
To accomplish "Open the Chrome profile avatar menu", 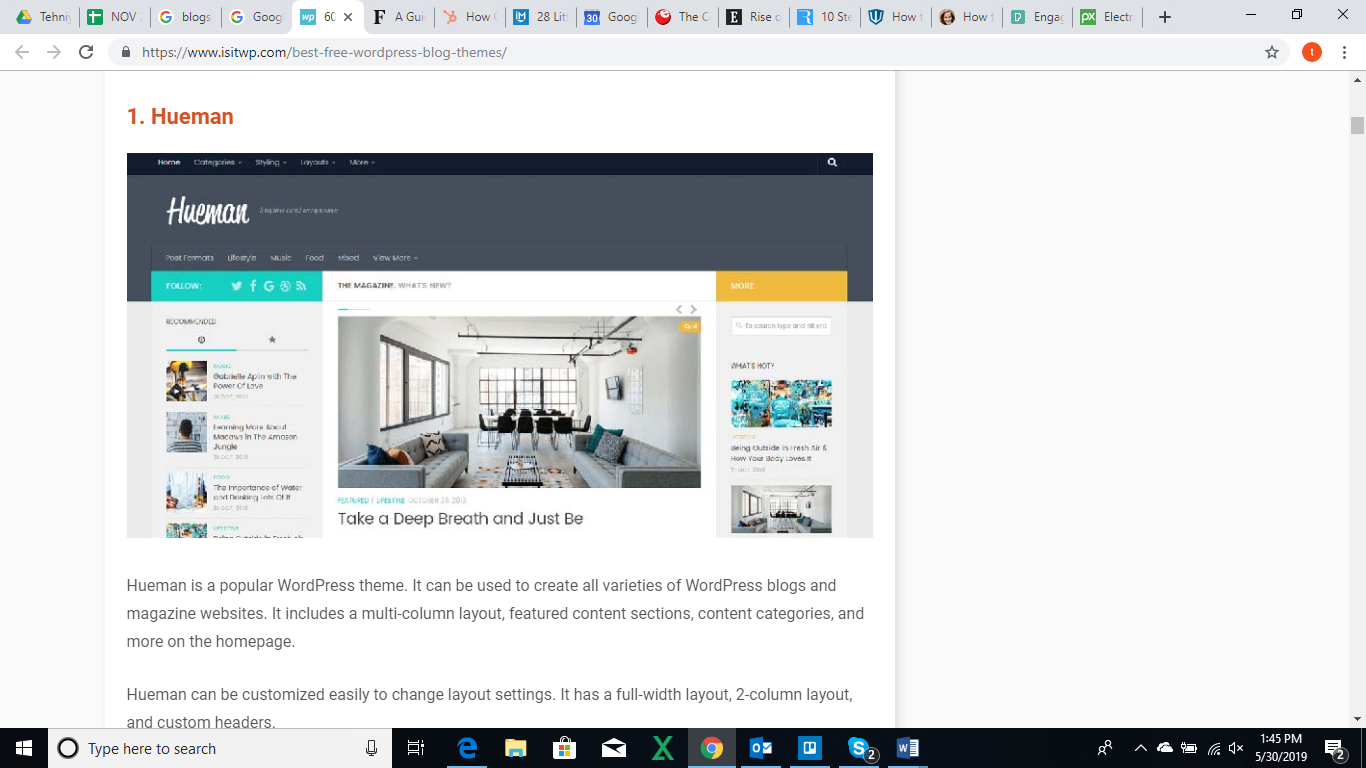I will coord(1312,52).
